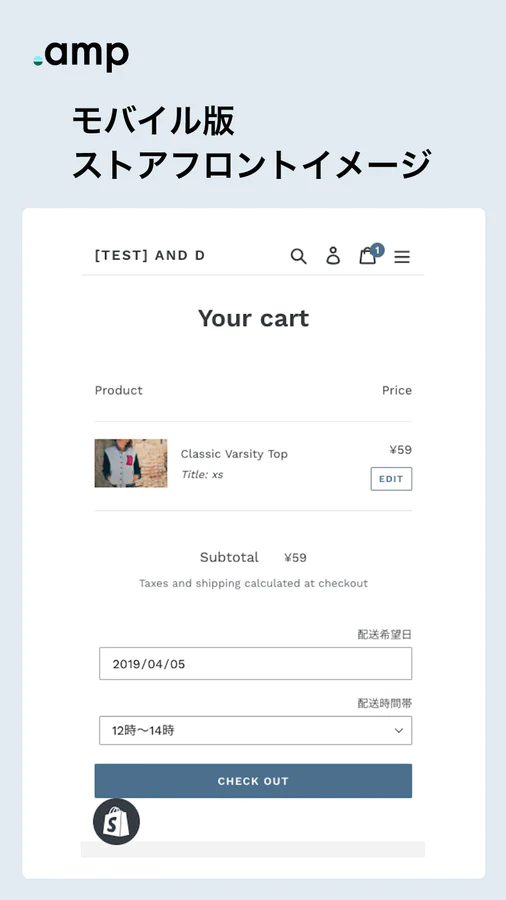
Task: Open the search magnifier icon
Action: point(298,256)
